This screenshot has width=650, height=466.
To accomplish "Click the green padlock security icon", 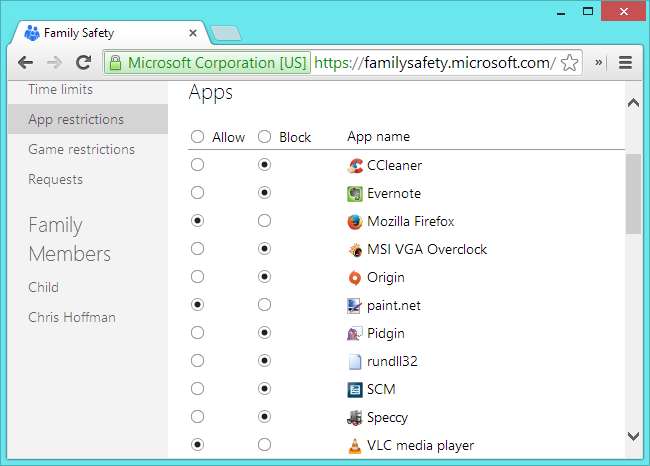I will 115,63.
